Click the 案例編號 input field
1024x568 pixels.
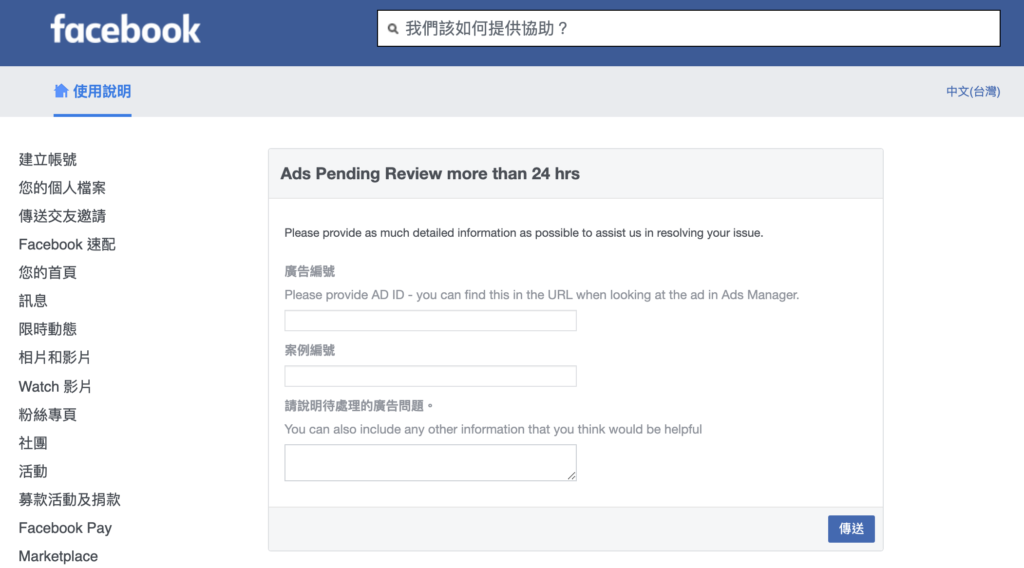coord(430,376)
